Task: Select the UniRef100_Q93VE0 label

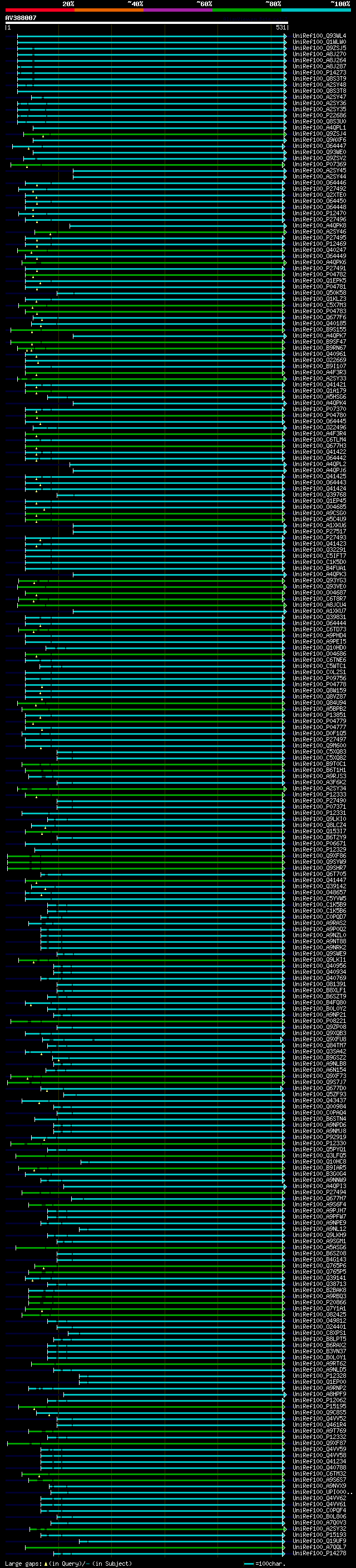Action: point(319,586)
